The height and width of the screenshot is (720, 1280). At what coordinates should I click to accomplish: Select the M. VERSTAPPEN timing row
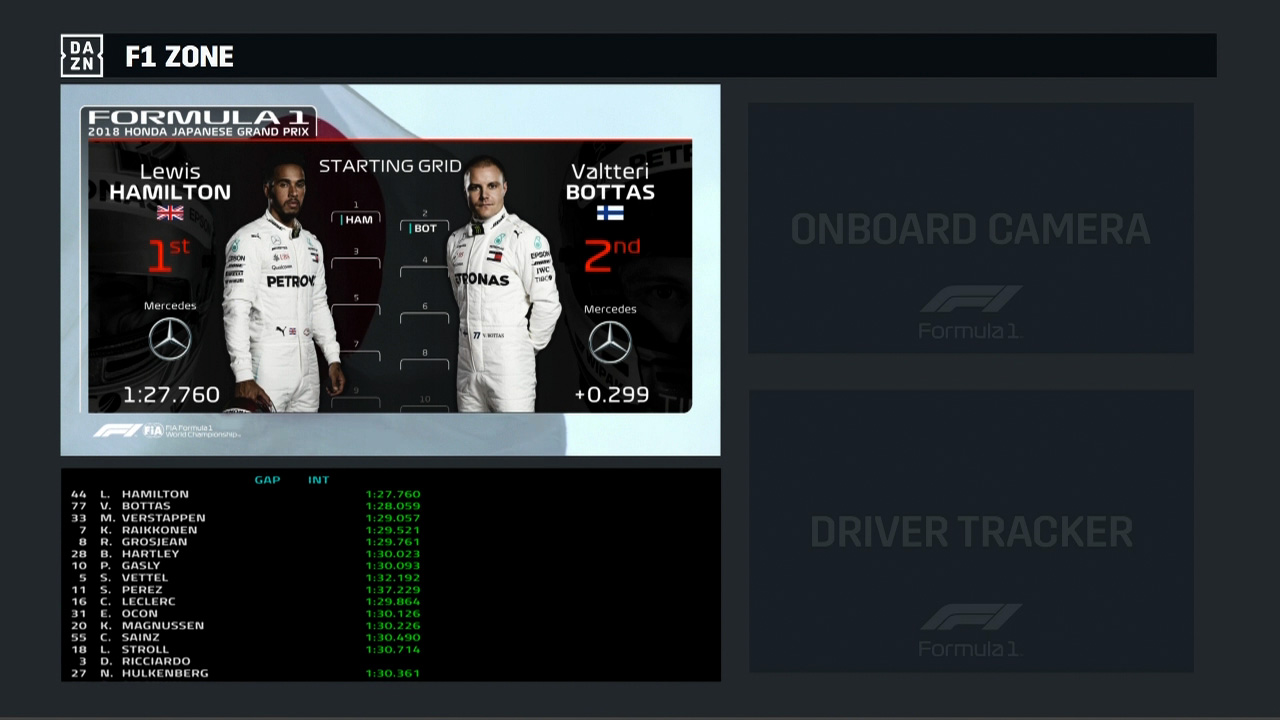click(246, 518)
